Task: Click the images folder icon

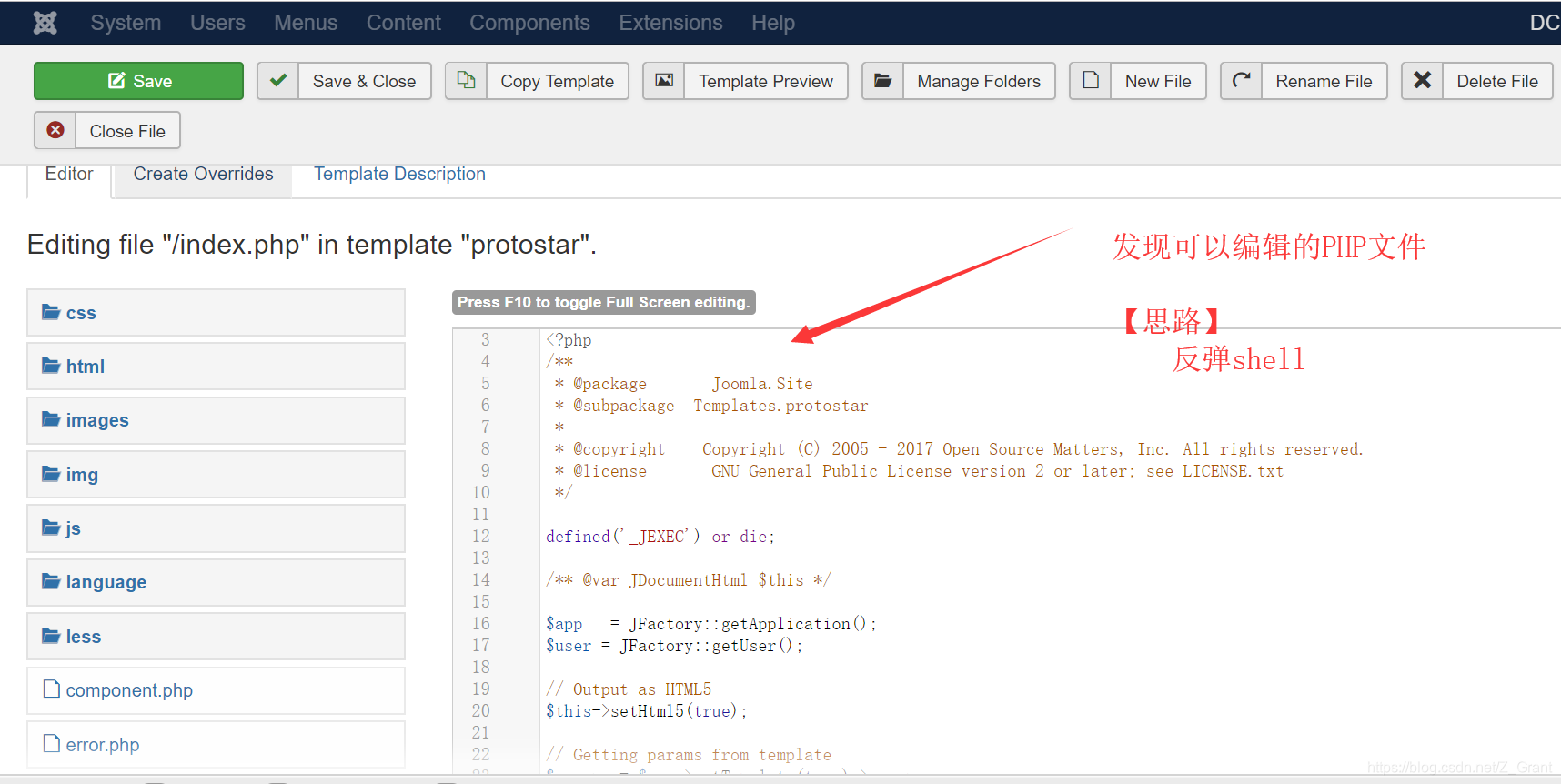Action: (51, 419)
